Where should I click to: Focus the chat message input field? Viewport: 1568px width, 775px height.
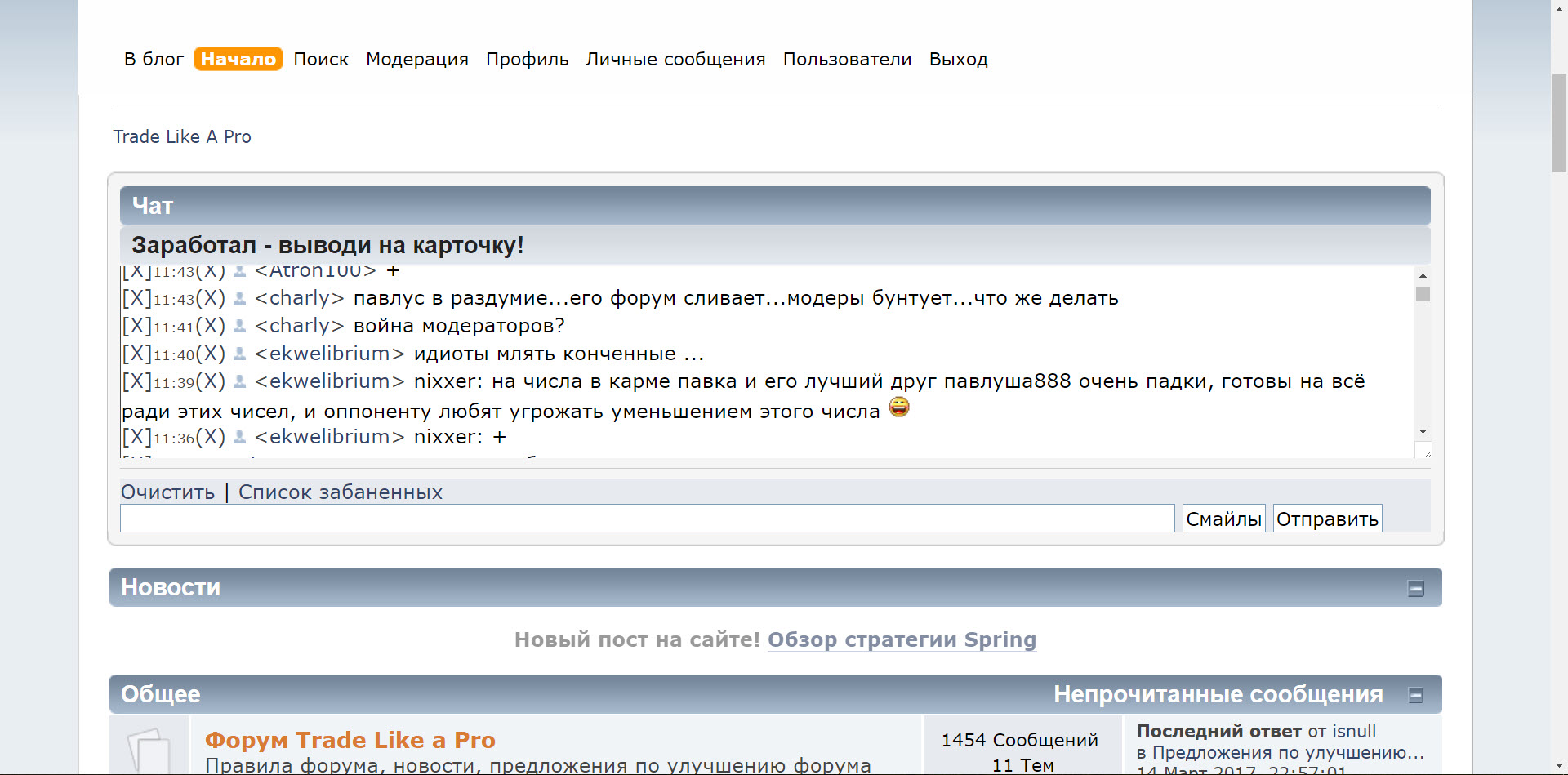pos(647,519)
